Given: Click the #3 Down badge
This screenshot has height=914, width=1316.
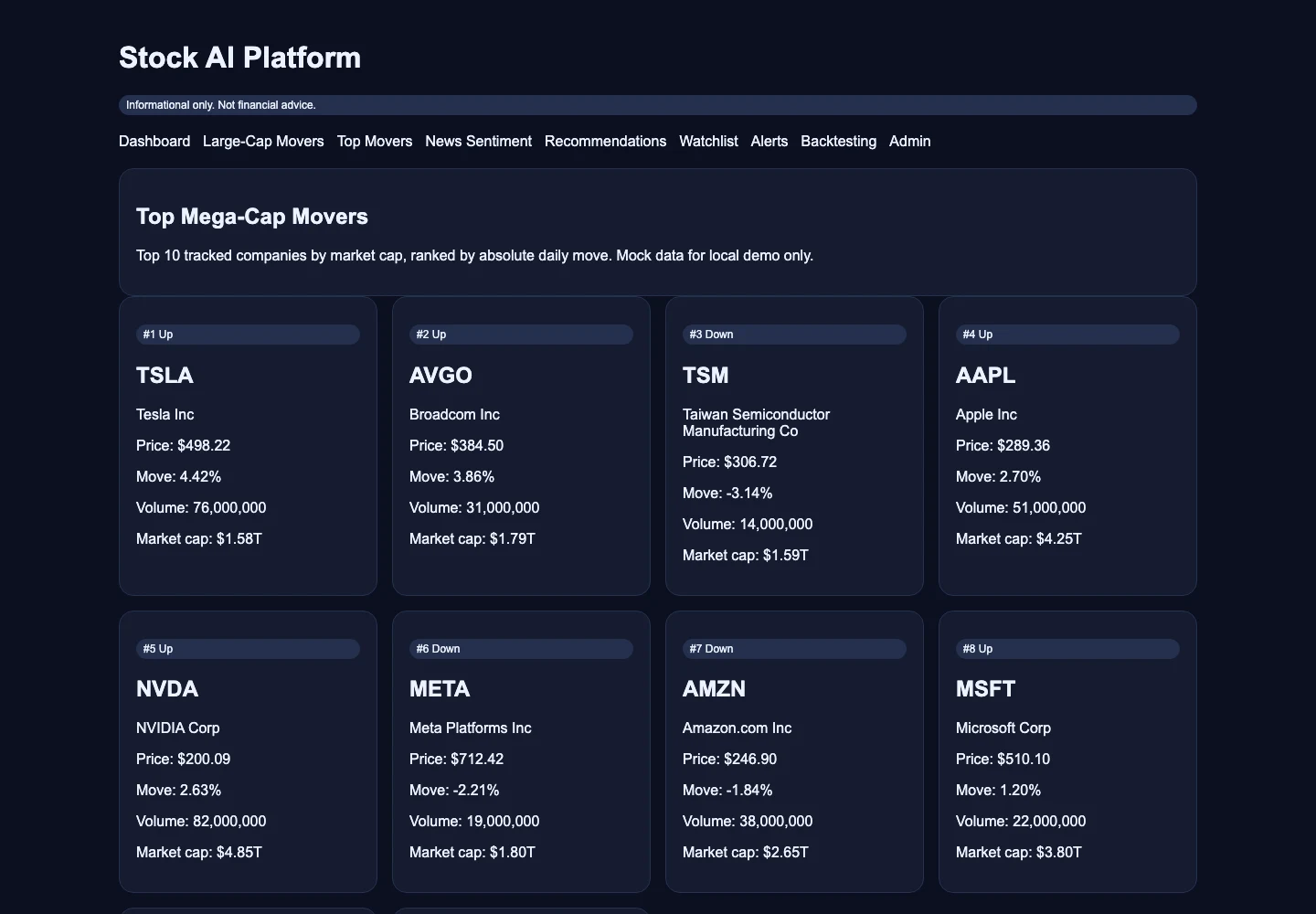Looking at the screenshot, I should 794,335.
